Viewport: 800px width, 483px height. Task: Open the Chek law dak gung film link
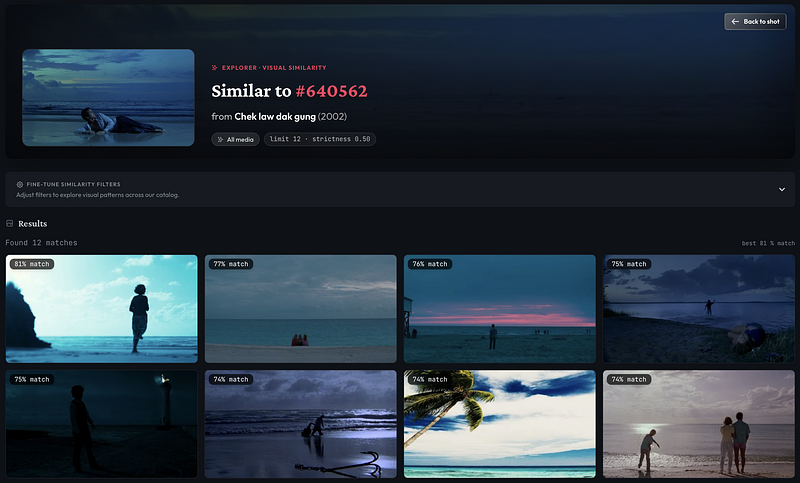pos(275,116)
